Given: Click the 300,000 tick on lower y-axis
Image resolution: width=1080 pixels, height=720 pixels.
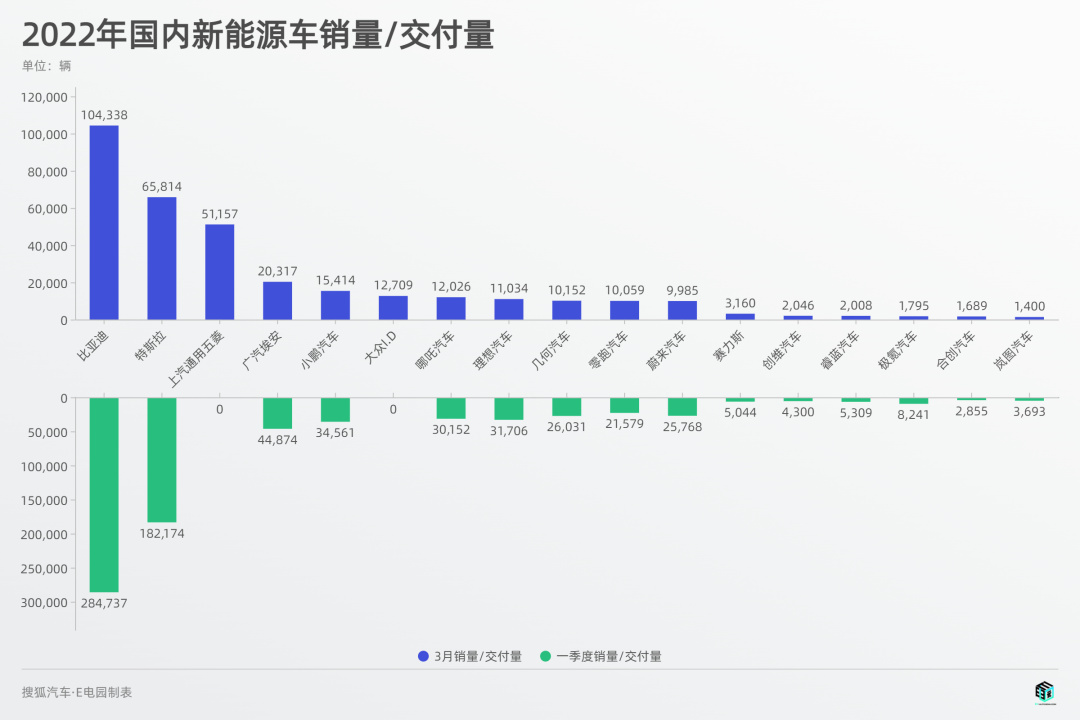Looking at the screenshot, I should pos(44,603).
